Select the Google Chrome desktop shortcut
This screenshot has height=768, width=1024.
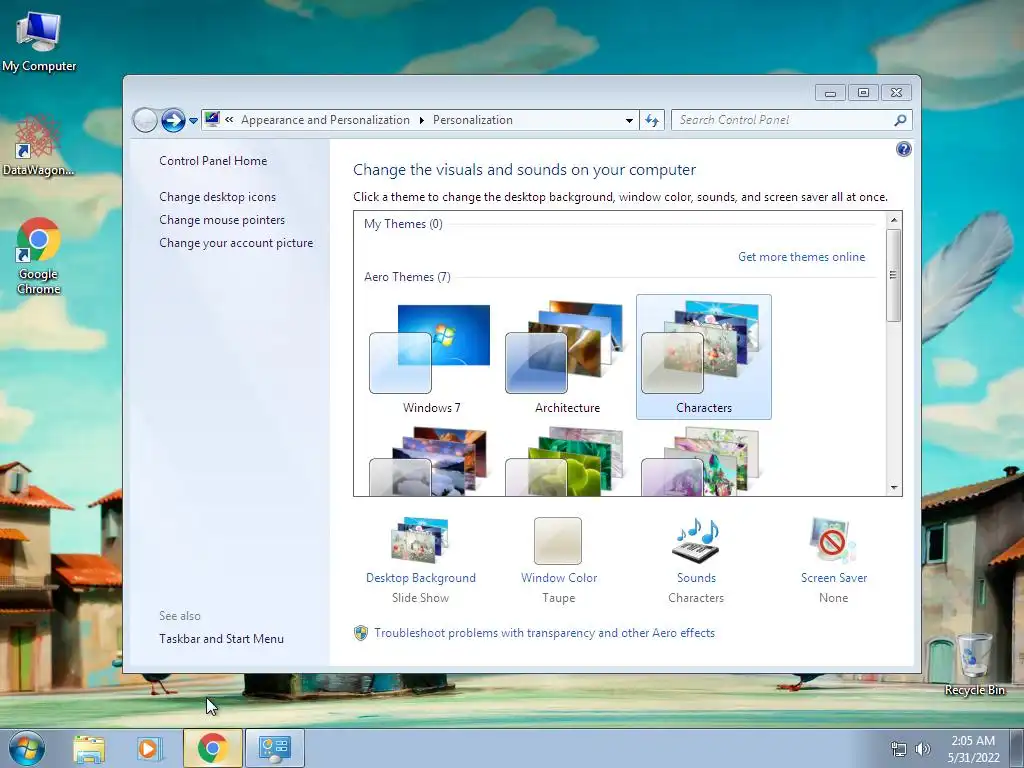(39, 255)
